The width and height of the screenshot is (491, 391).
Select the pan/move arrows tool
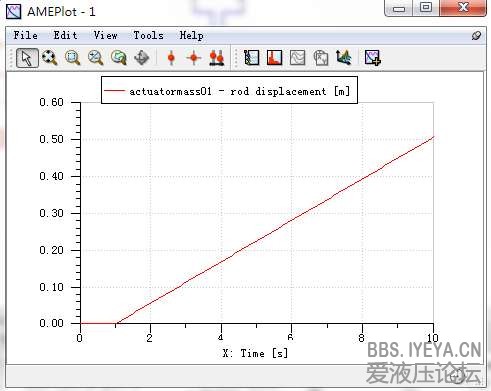tap(141, 58)
